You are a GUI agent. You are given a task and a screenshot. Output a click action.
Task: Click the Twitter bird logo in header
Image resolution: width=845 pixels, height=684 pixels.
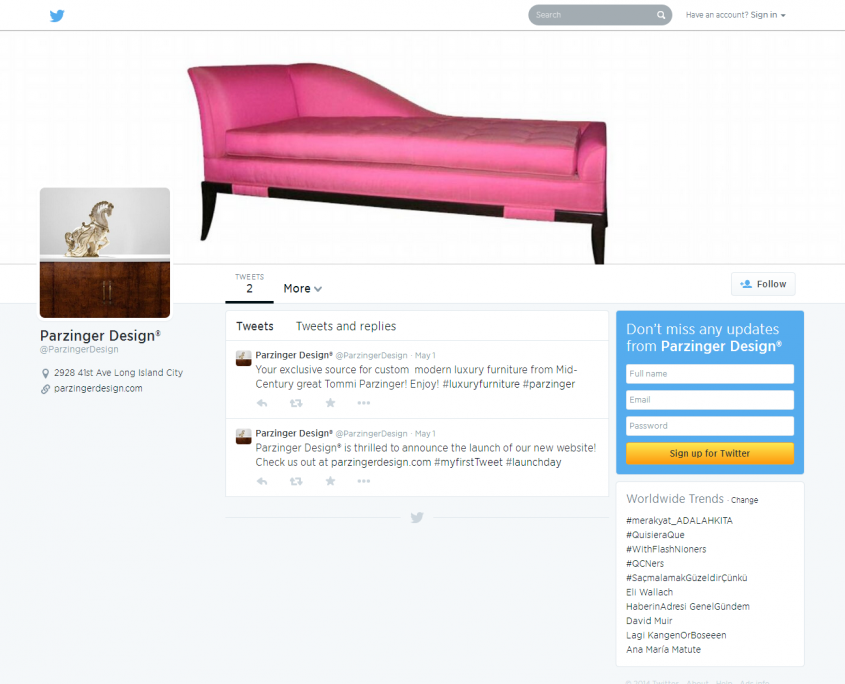point(57,16)
